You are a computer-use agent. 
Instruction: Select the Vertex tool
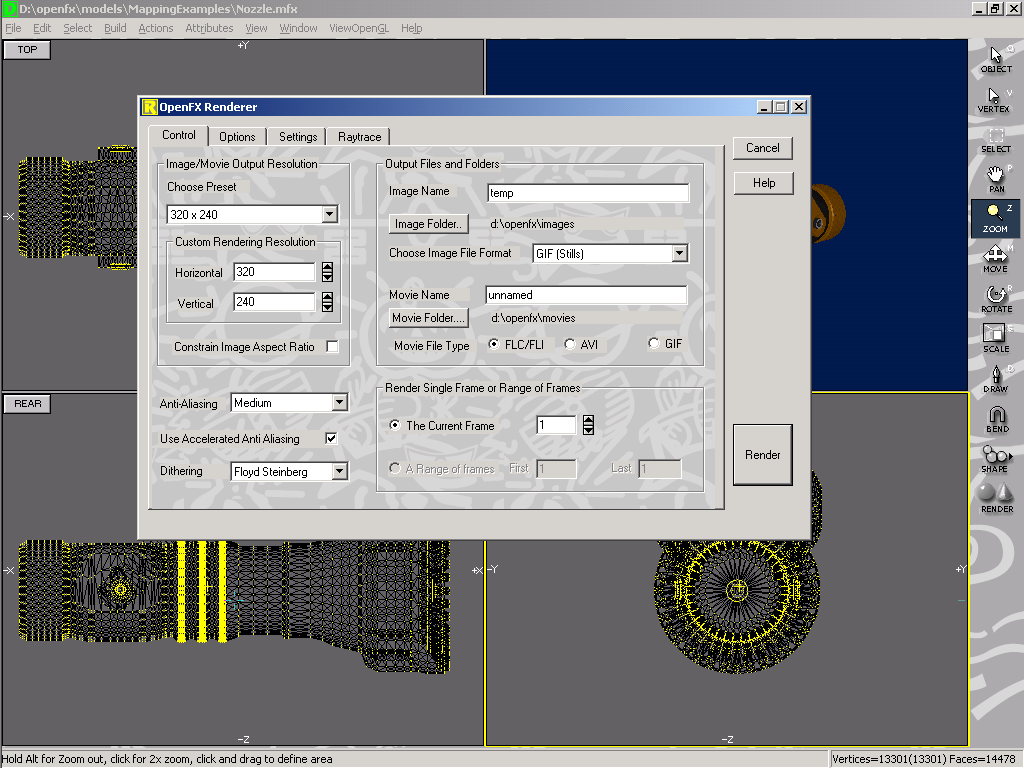[x=996, y=100]
